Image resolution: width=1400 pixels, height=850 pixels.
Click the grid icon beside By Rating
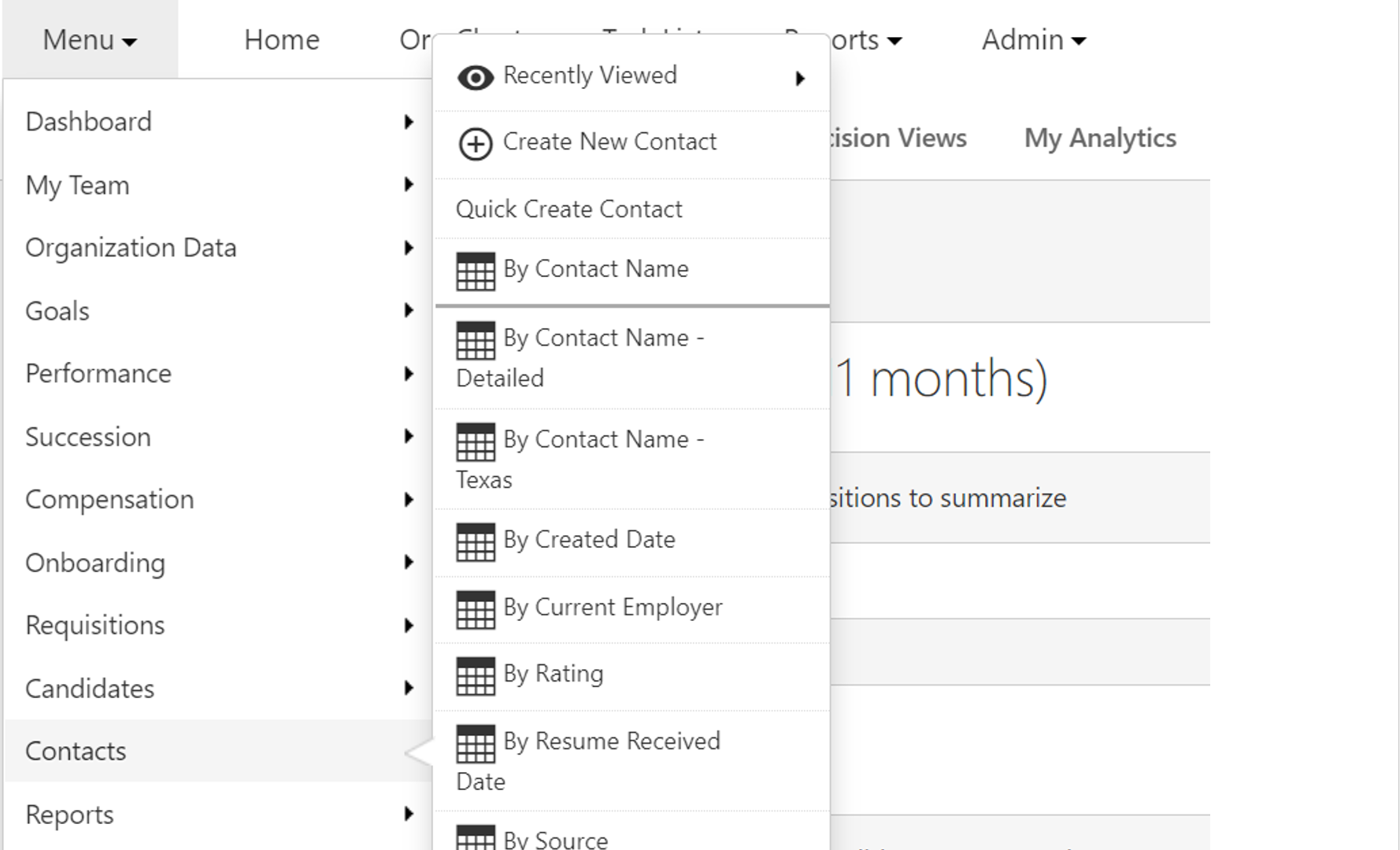coord(476,677)
